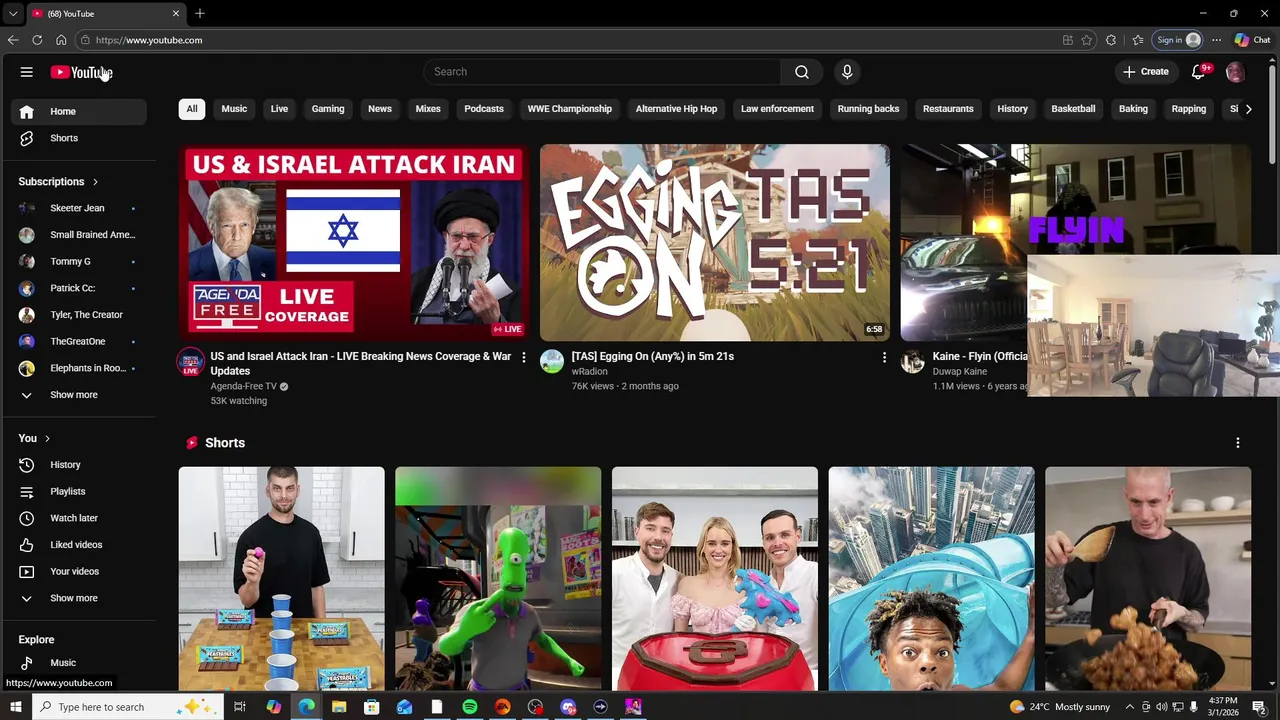Open a new browser tab
This screenshot has width=1280, height=720.
tap(200, 14)
